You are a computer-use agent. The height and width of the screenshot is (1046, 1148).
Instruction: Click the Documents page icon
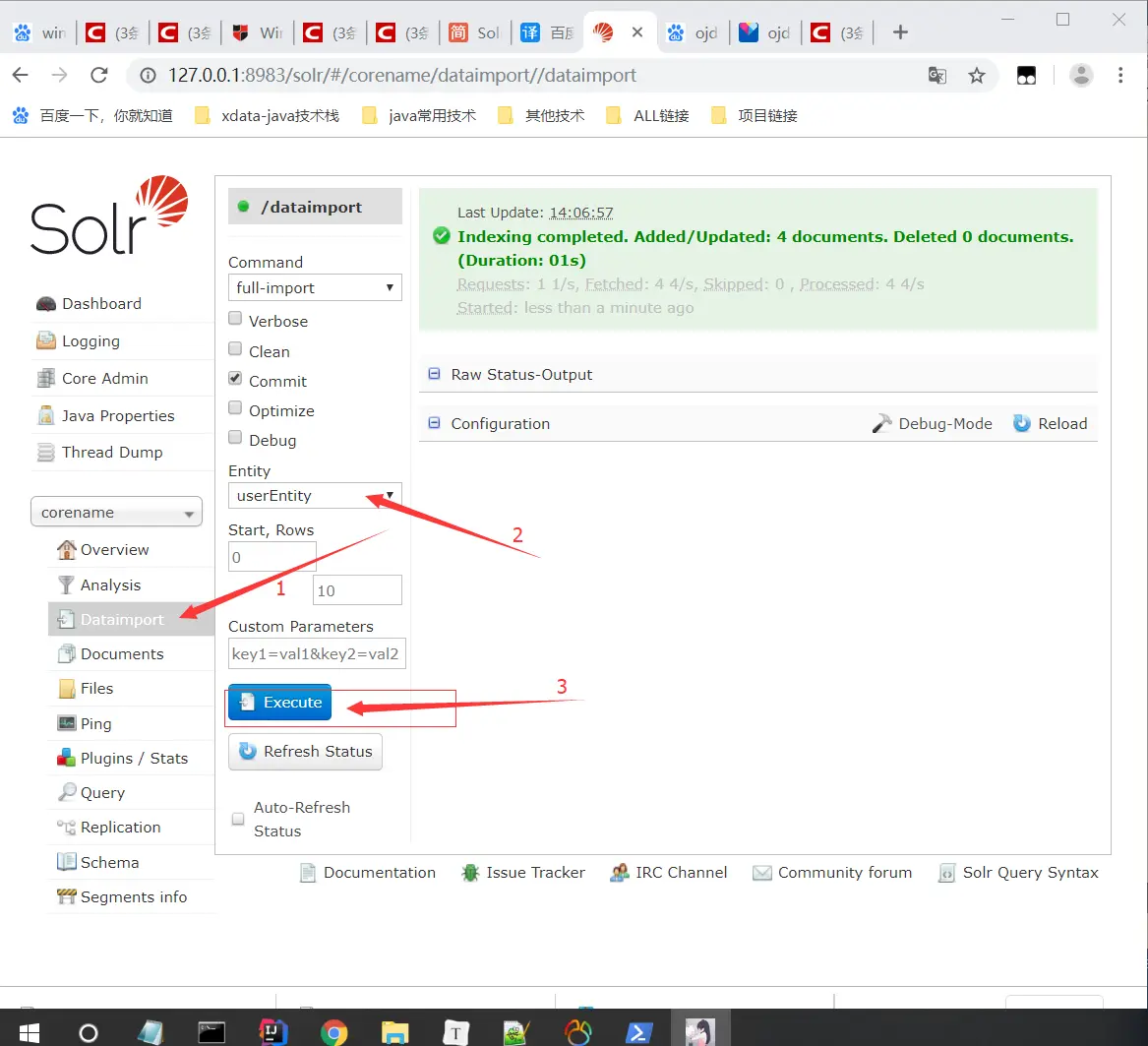pyautogui.click(x=67, y=653)
